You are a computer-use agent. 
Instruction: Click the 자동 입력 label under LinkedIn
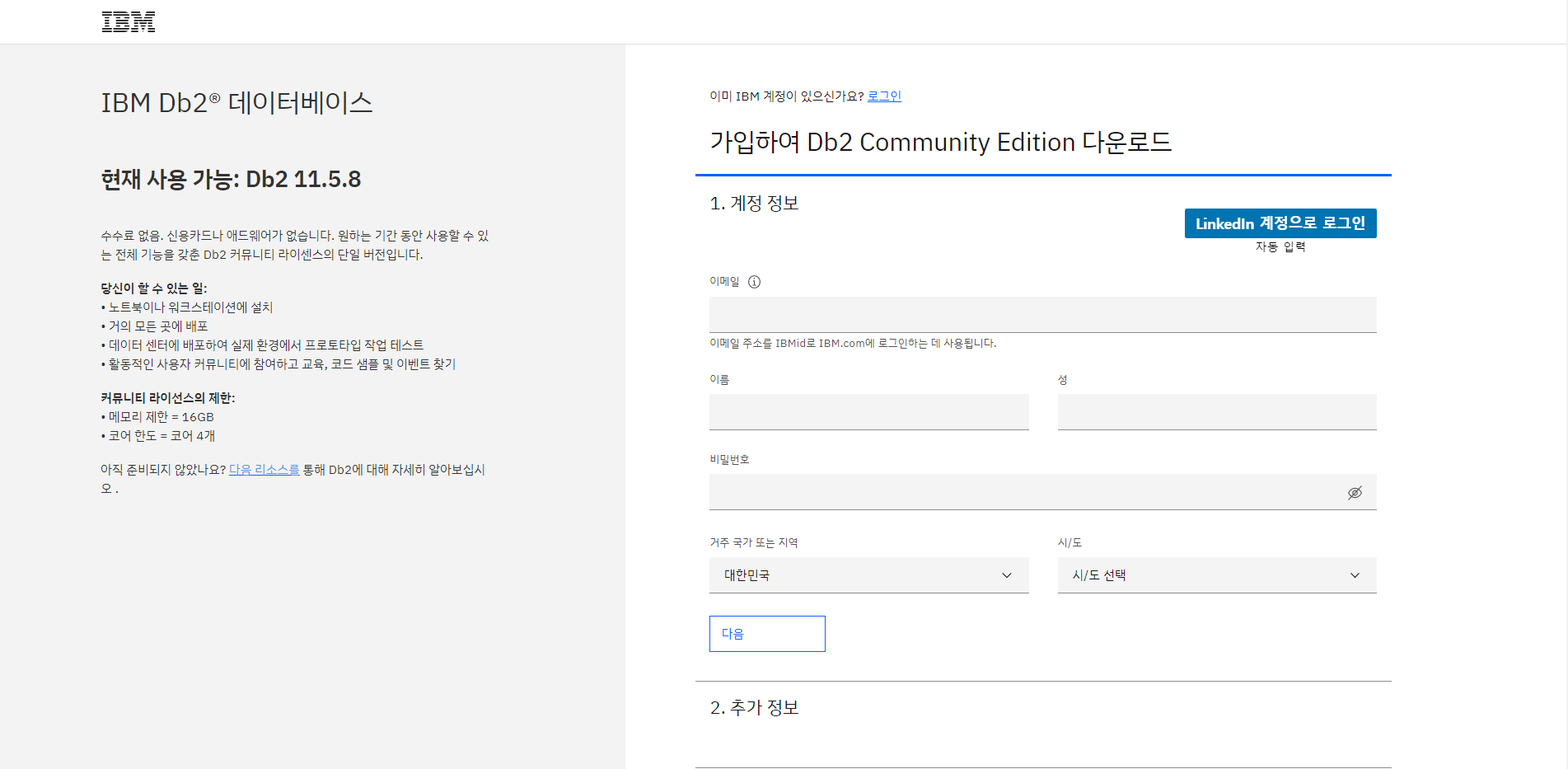pyautogui.click(x=1280, y=246)
